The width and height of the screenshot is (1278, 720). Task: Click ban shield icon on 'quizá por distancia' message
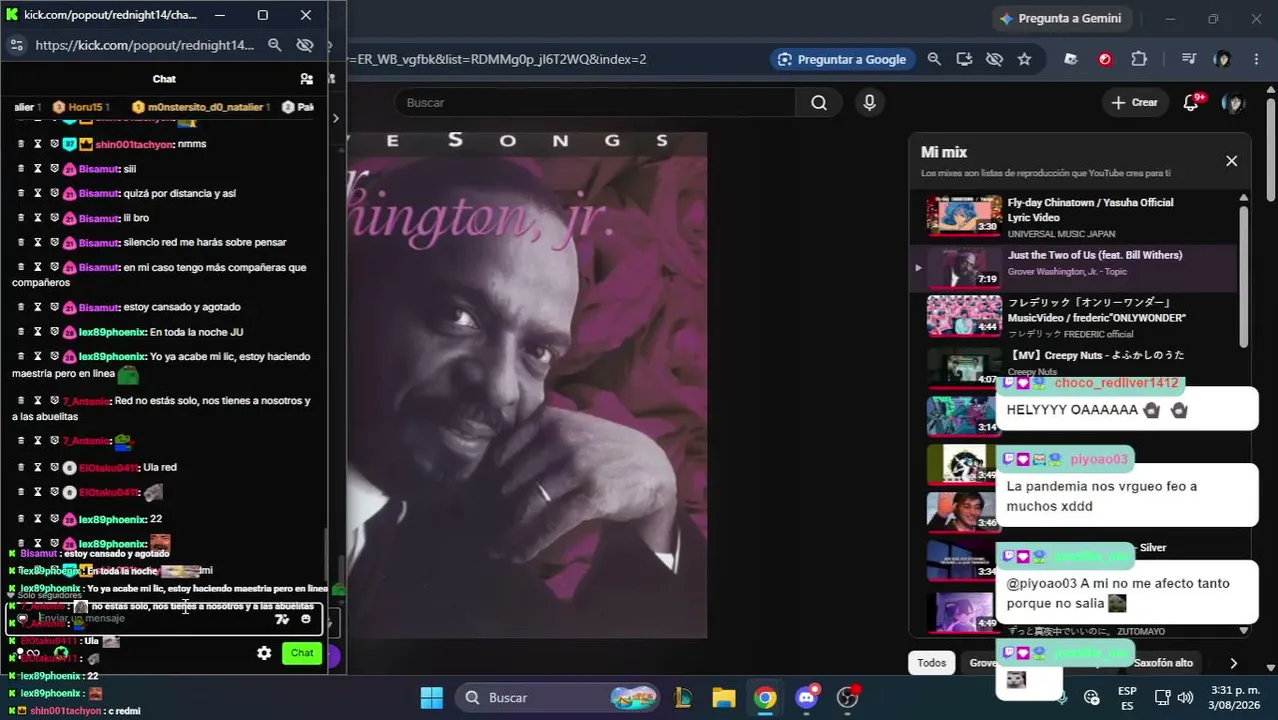(55, 192)
